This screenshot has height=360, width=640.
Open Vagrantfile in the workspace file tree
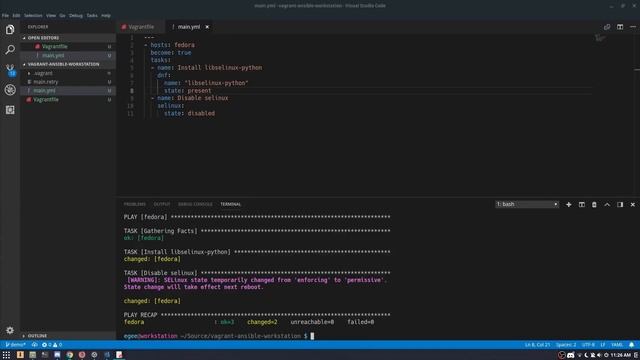pos(68,100)
